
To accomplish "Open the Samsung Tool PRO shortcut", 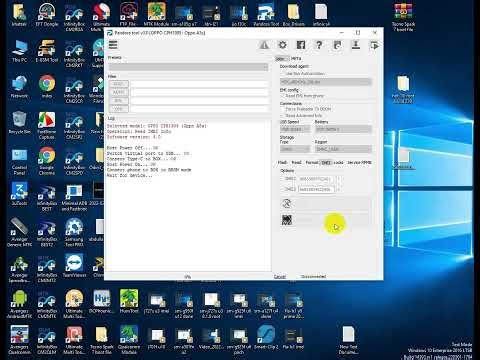I will point(74,232).
